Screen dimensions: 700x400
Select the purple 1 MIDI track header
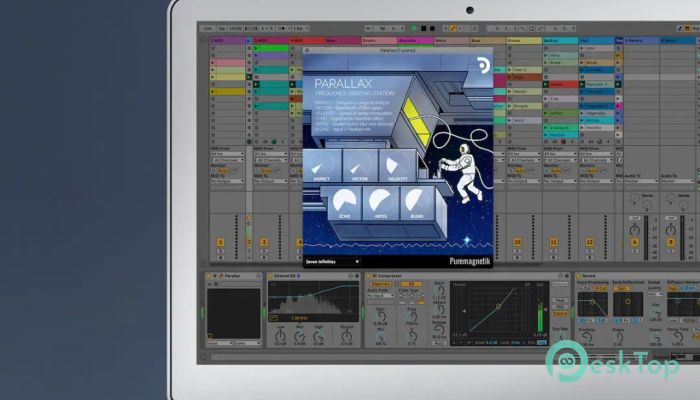228,41
